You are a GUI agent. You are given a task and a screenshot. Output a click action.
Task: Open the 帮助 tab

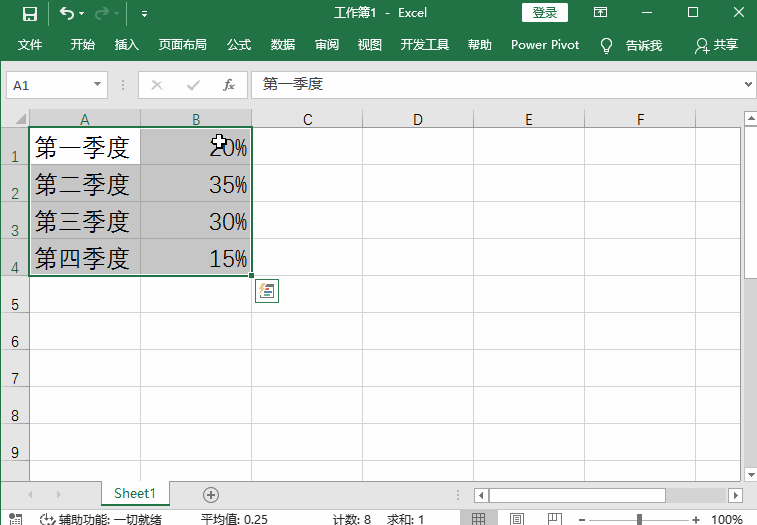click(480, 45)
